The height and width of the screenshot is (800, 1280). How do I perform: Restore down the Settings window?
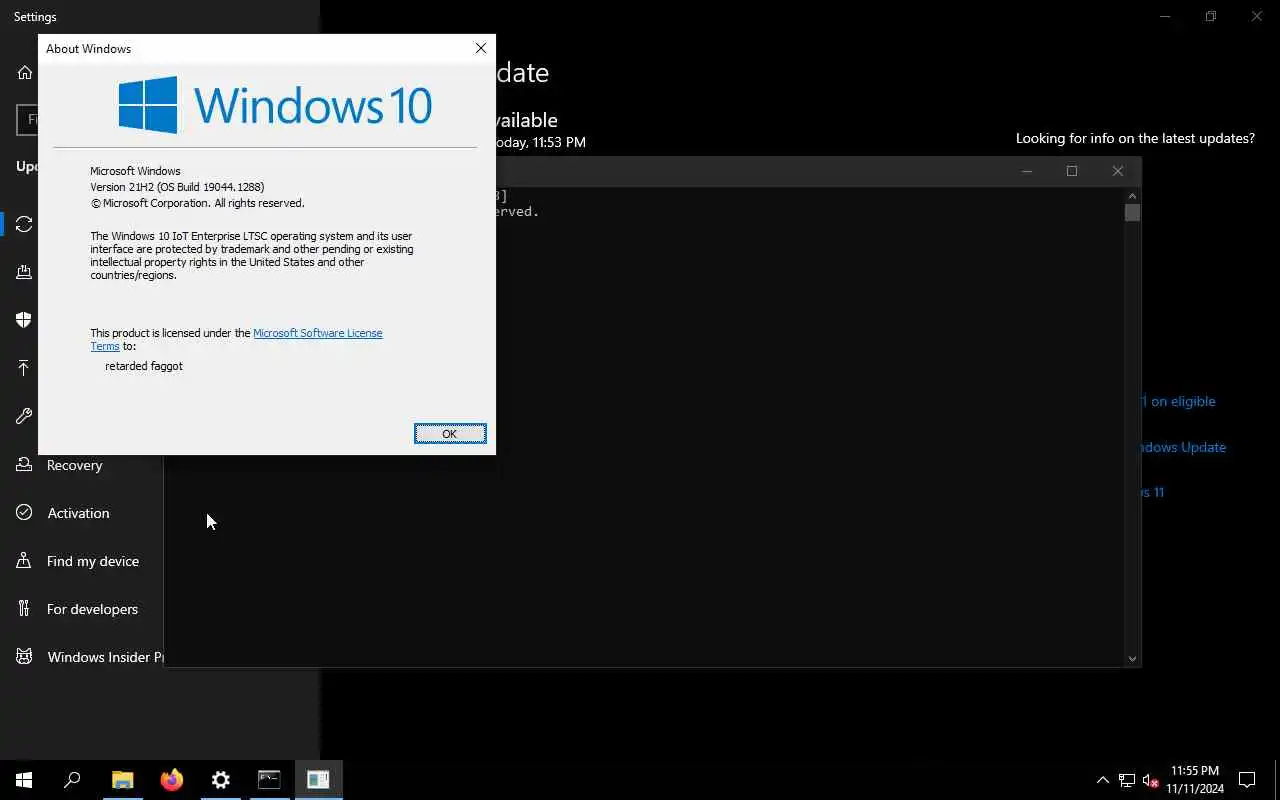[1211, 16]
